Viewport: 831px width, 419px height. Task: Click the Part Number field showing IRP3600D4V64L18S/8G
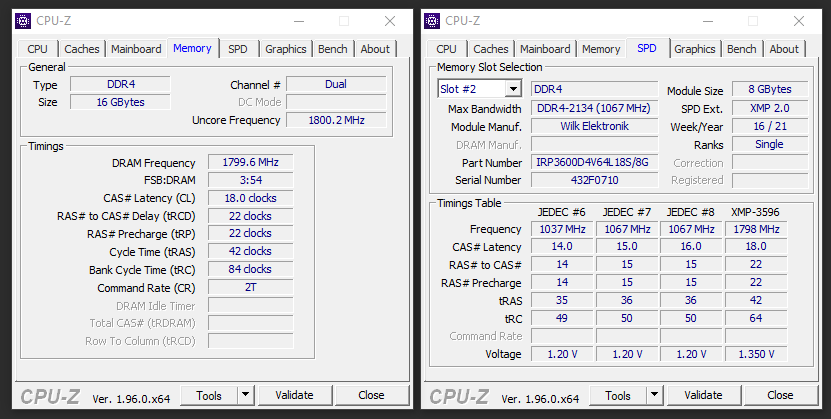click(591, 162)
